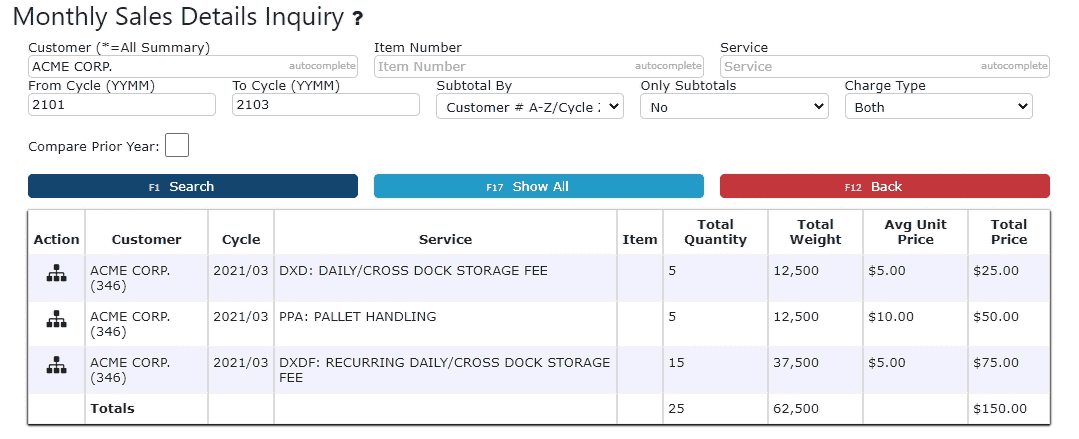This screenshot has width=1079, height=439.
Task: Select the From Cycle field
Action: point(122,105)
